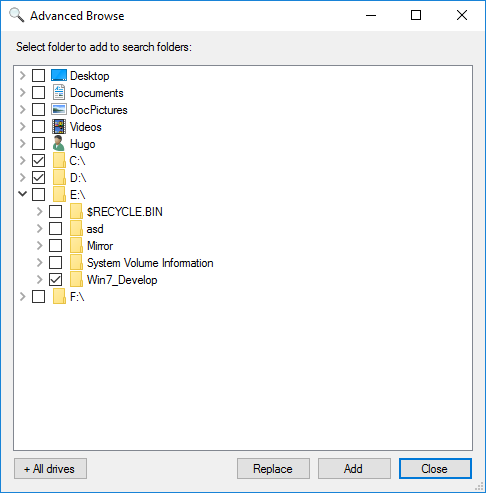Click the Hugo user icon

59,143
